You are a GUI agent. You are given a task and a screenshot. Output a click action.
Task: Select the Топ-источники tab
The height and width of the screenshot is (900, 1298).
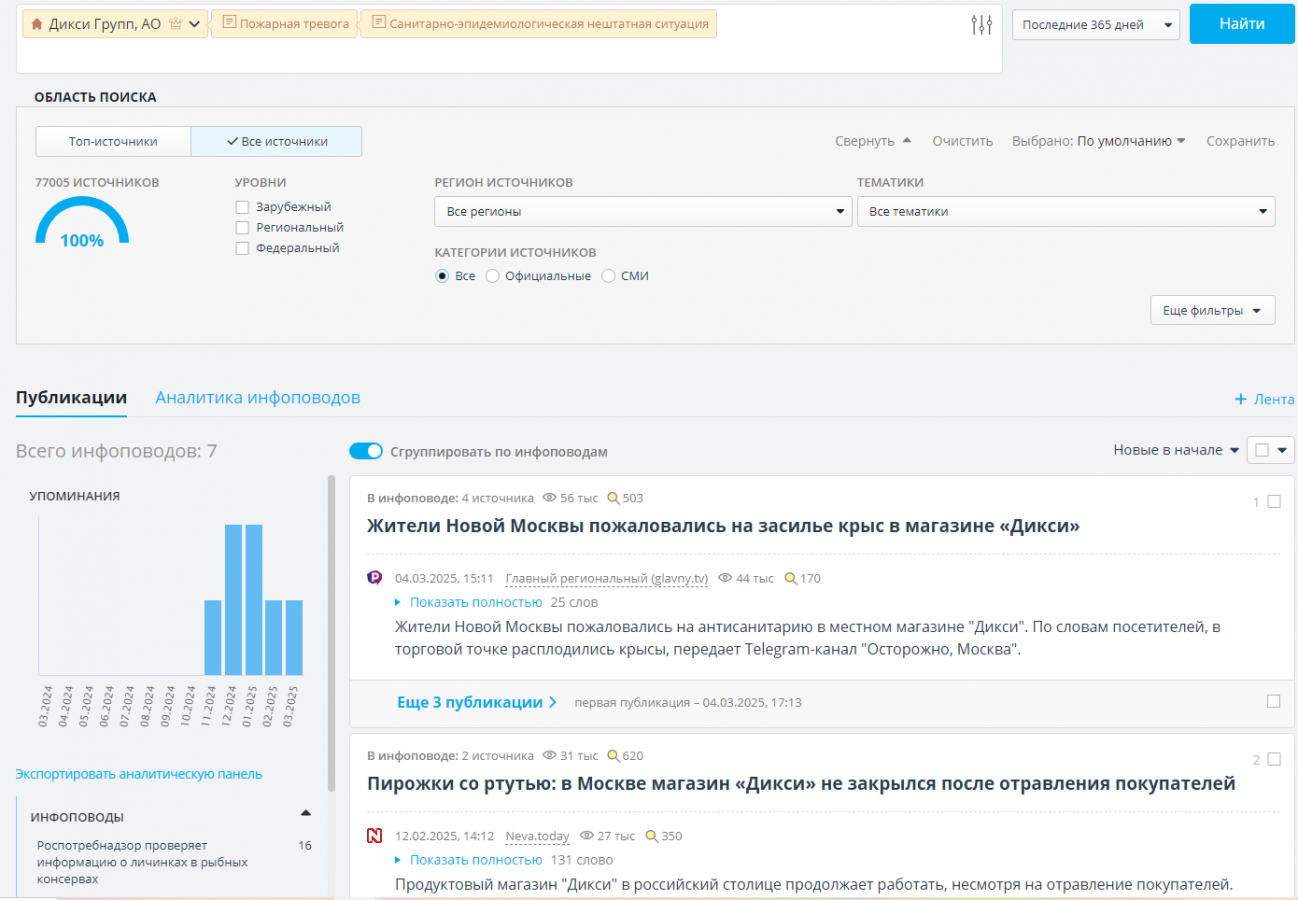point(113,142)
